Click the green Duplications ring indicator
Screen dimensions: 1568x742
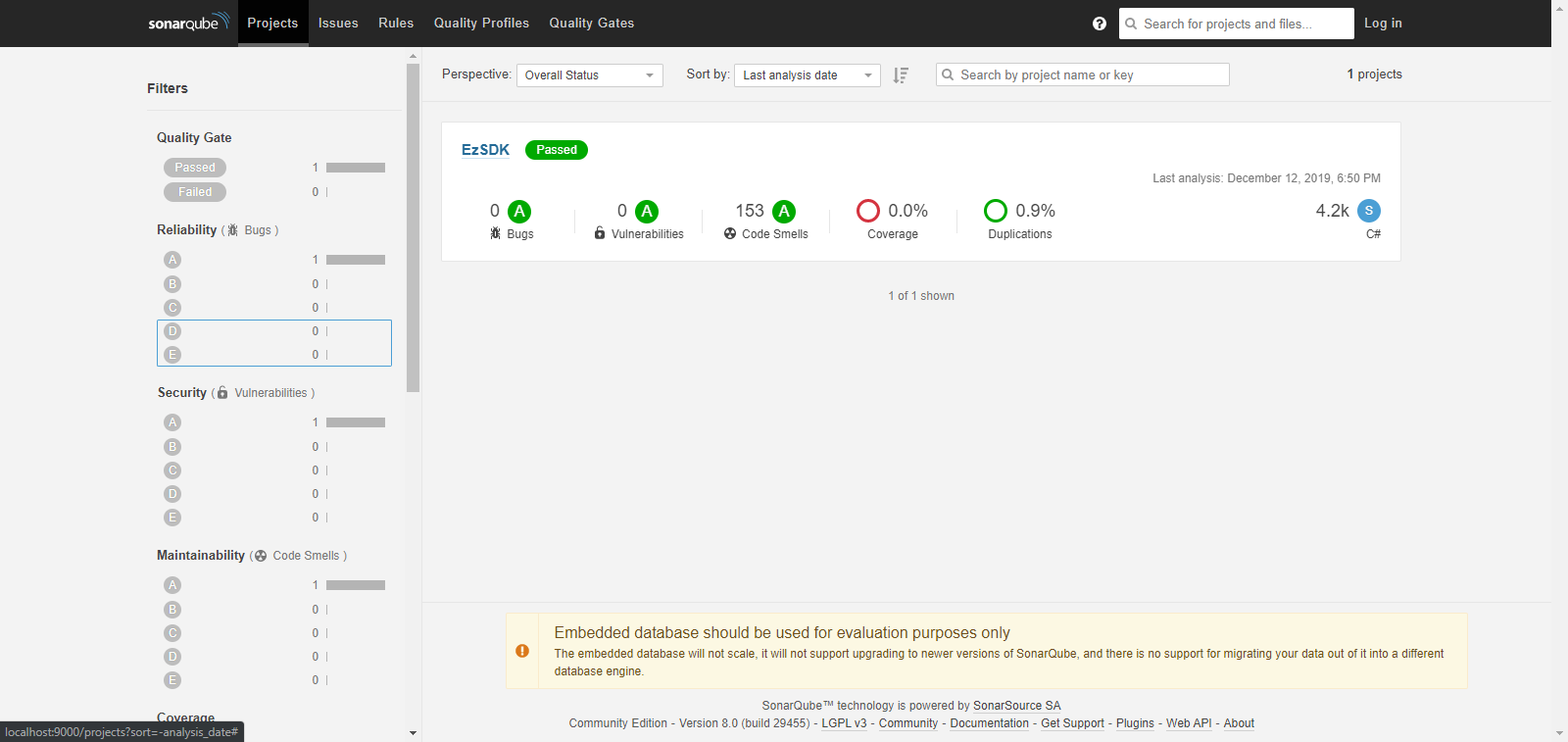(996, 211)
